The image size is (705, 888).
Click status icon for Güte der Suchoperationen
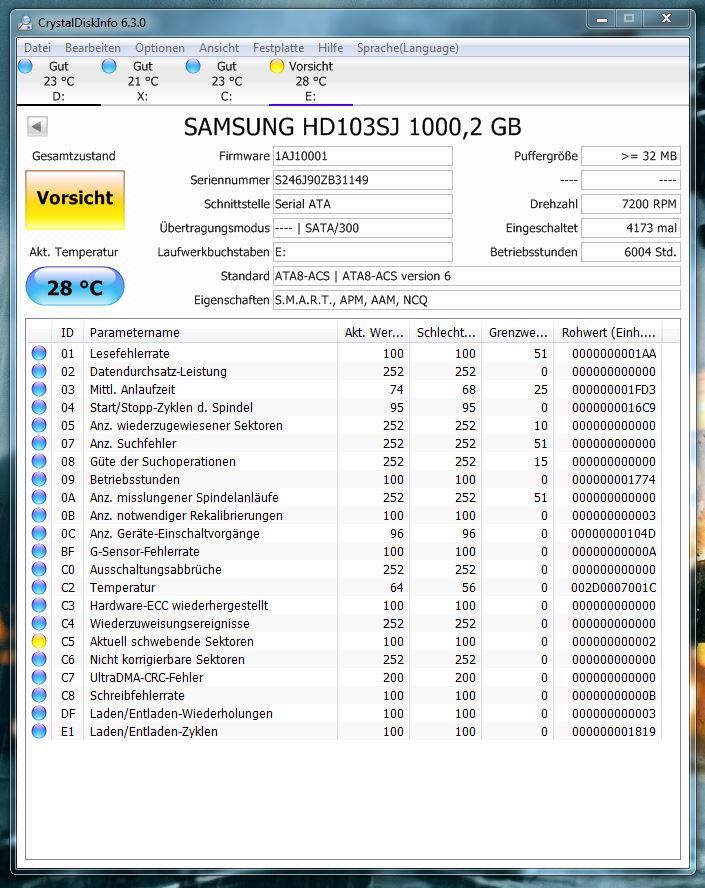(39, 462)
